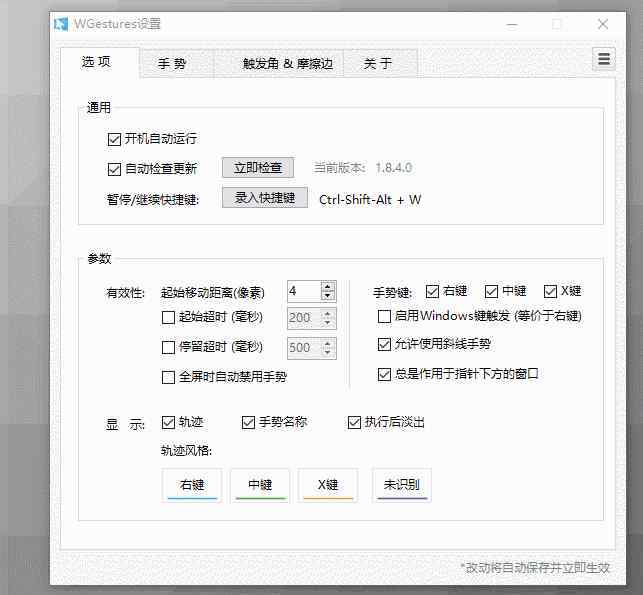Switch to the 手势 tab
Viewport: 643px width, 595px height.
[176, 63]
